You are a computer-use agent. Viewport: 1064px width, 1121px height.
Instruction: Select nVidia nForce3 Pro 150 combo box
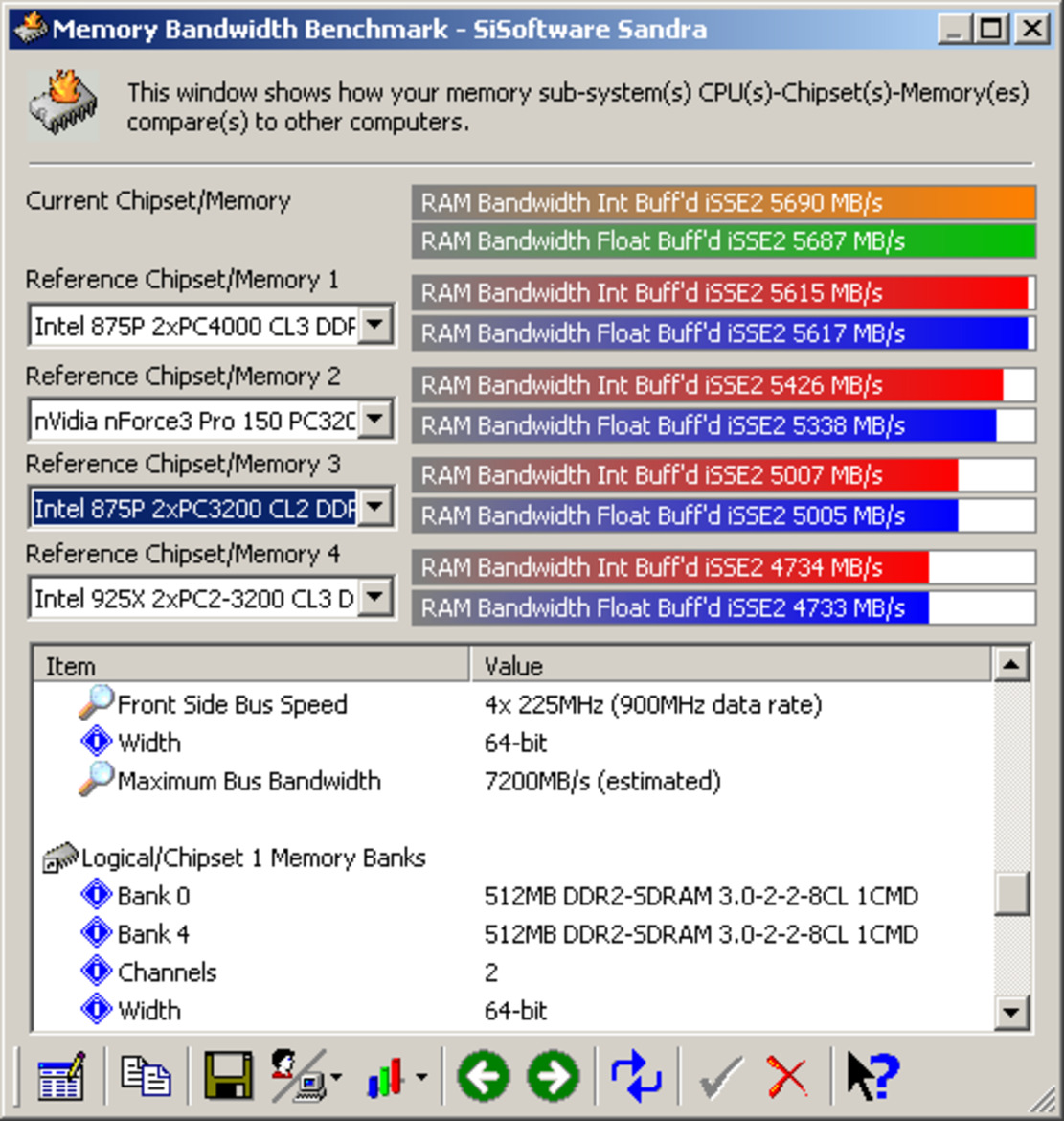point(211,420)
